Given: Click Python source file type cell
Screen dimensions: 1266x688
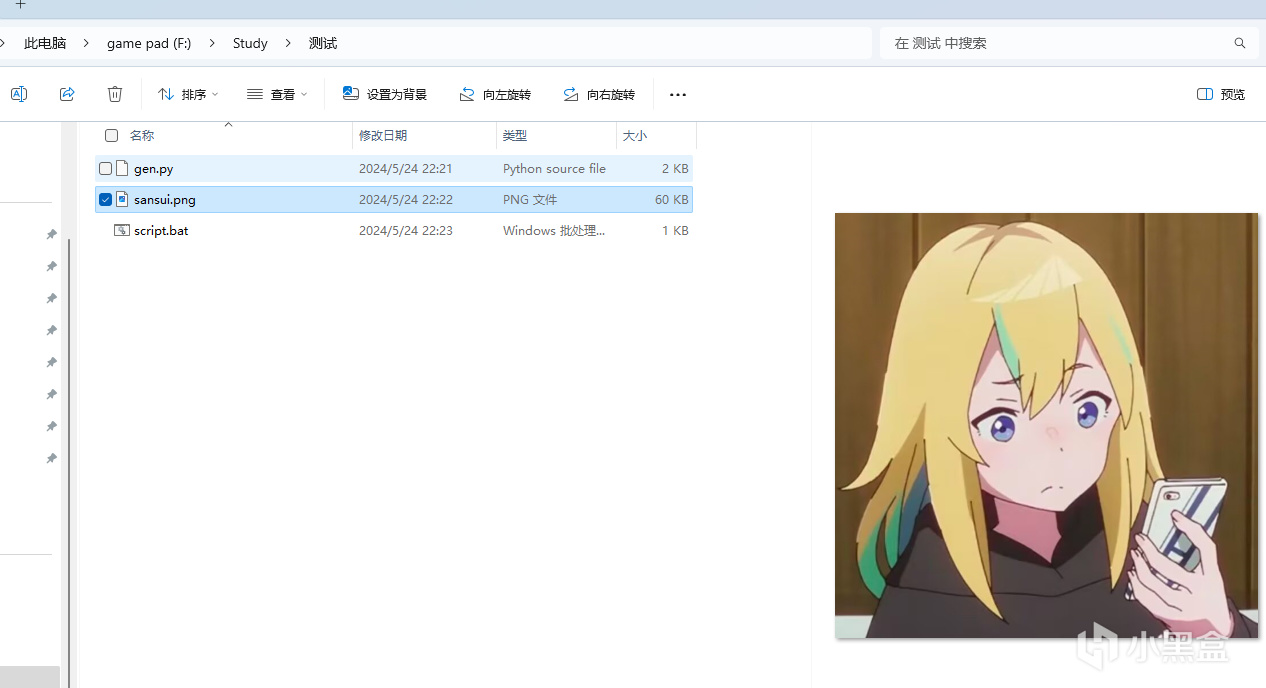Looking at the screenshot, I should click(554, 169).
